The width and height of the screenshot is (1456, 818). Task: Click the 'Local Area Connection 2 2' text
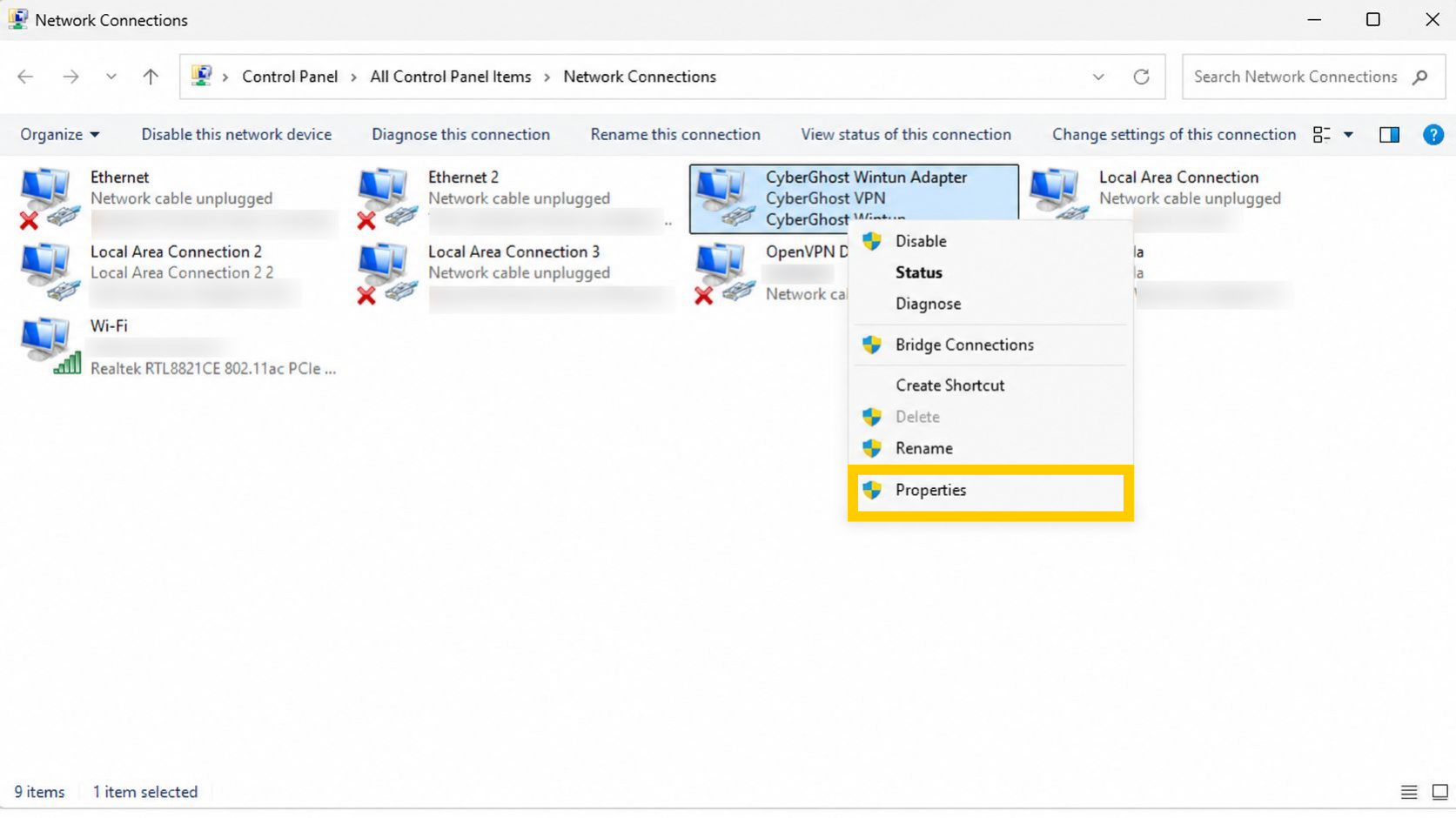click(182, 272)
